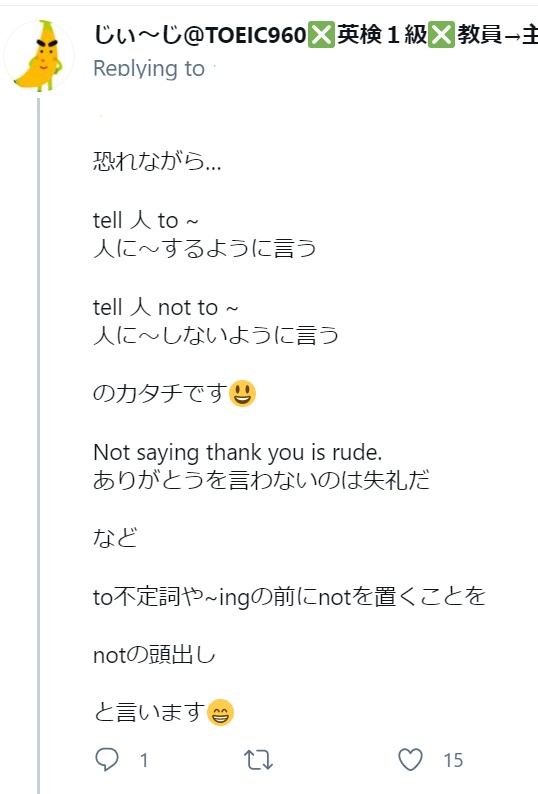
Task: Click the 'Replying to' link
Action: click(x=149, y=68)
